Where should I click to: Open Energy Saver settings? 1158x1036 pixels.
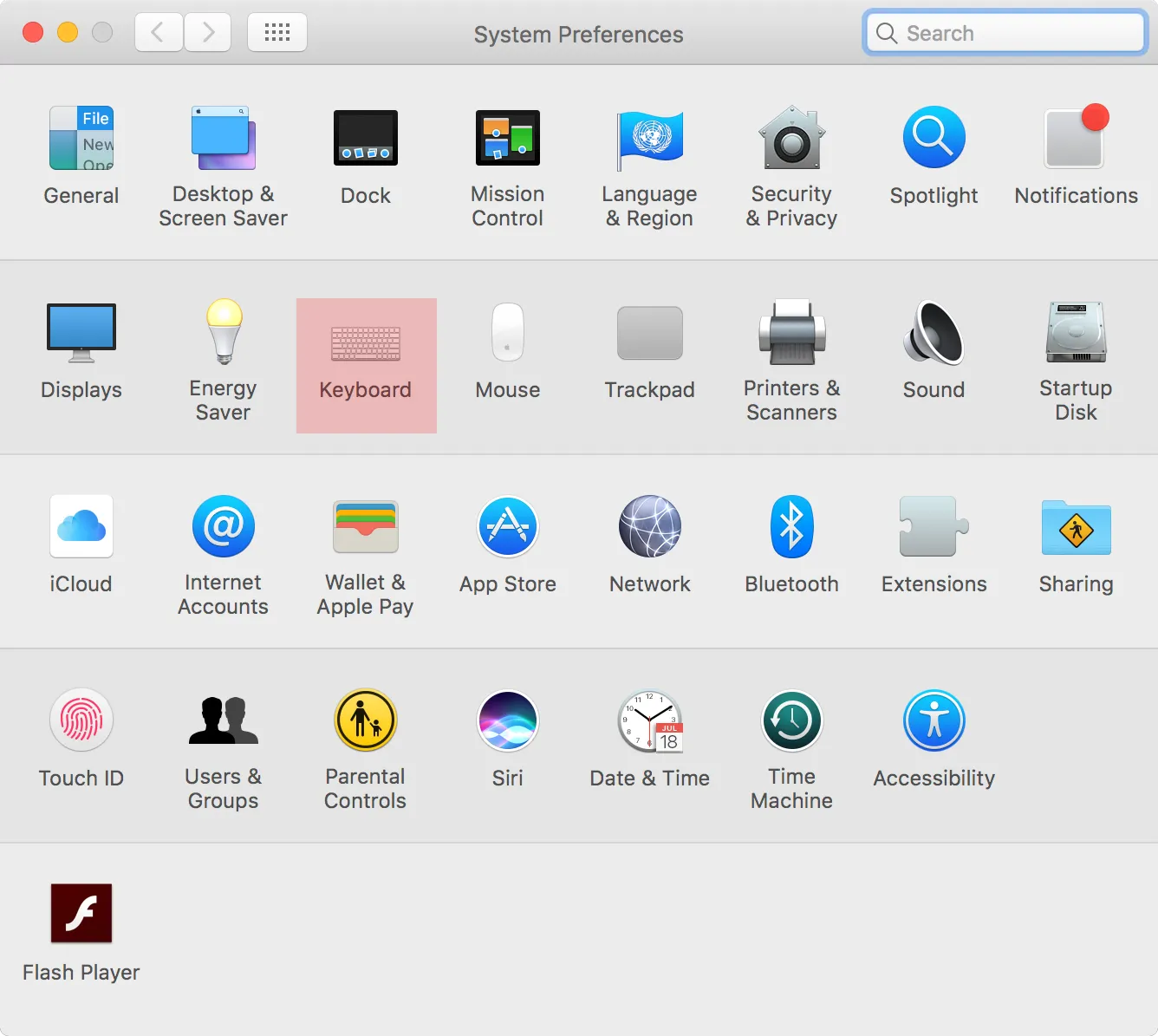(223, 355)
